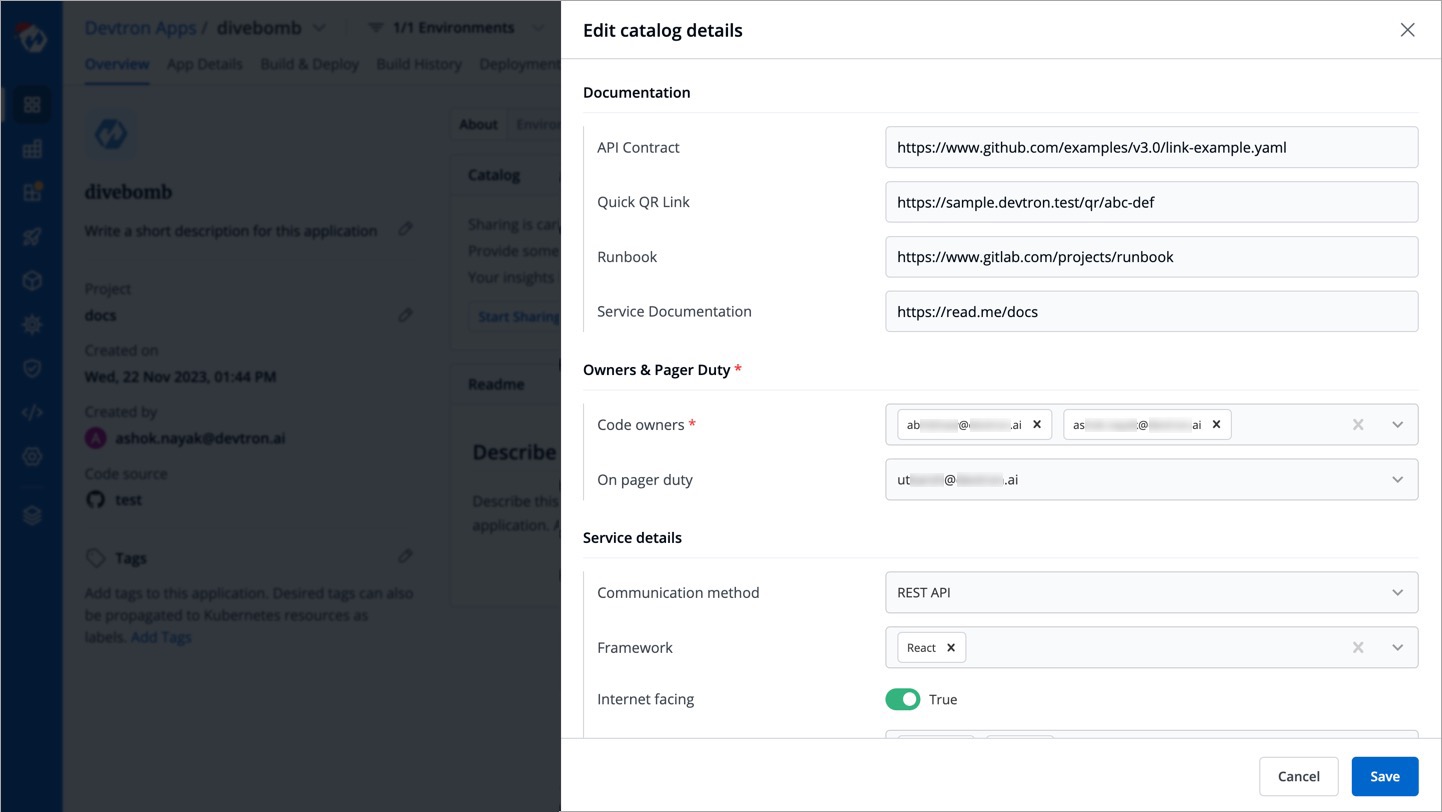This screenshot has width=1442, height=812.
Task: Clear all Framework selections
Action: [1358, 648]
